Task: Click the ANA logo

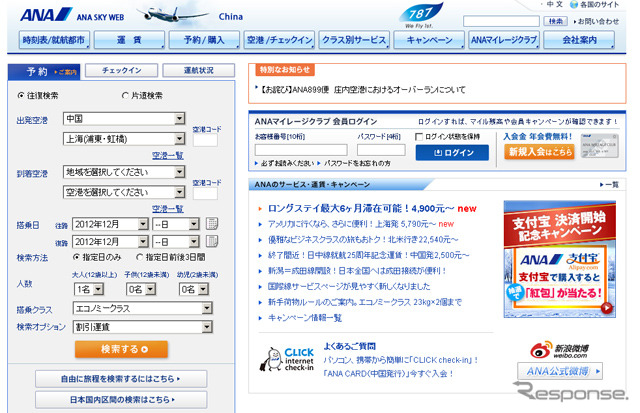Action: [46, 15]
